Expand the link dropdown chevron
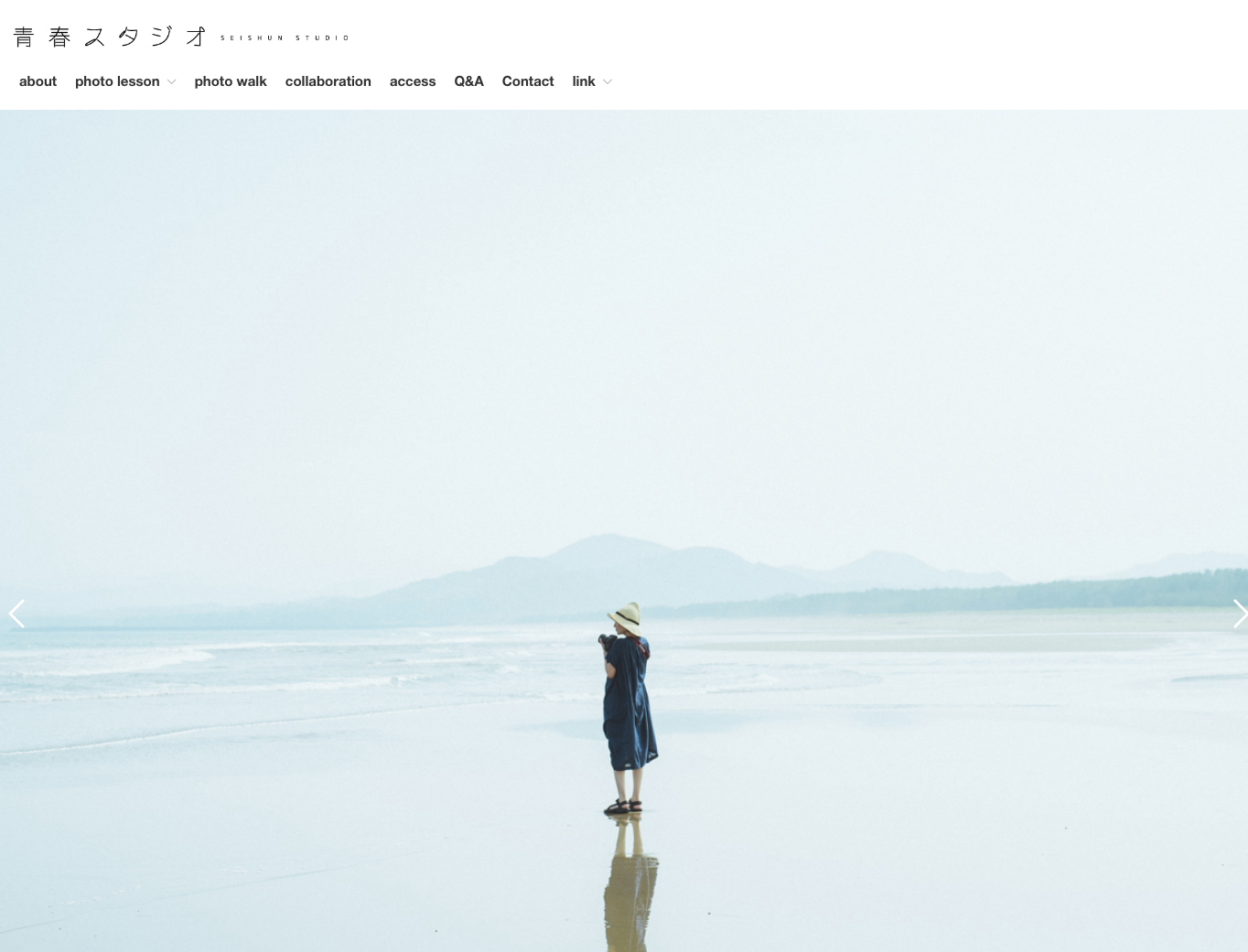This screenshot has height=952, width=1248. [x=607, y=82]
